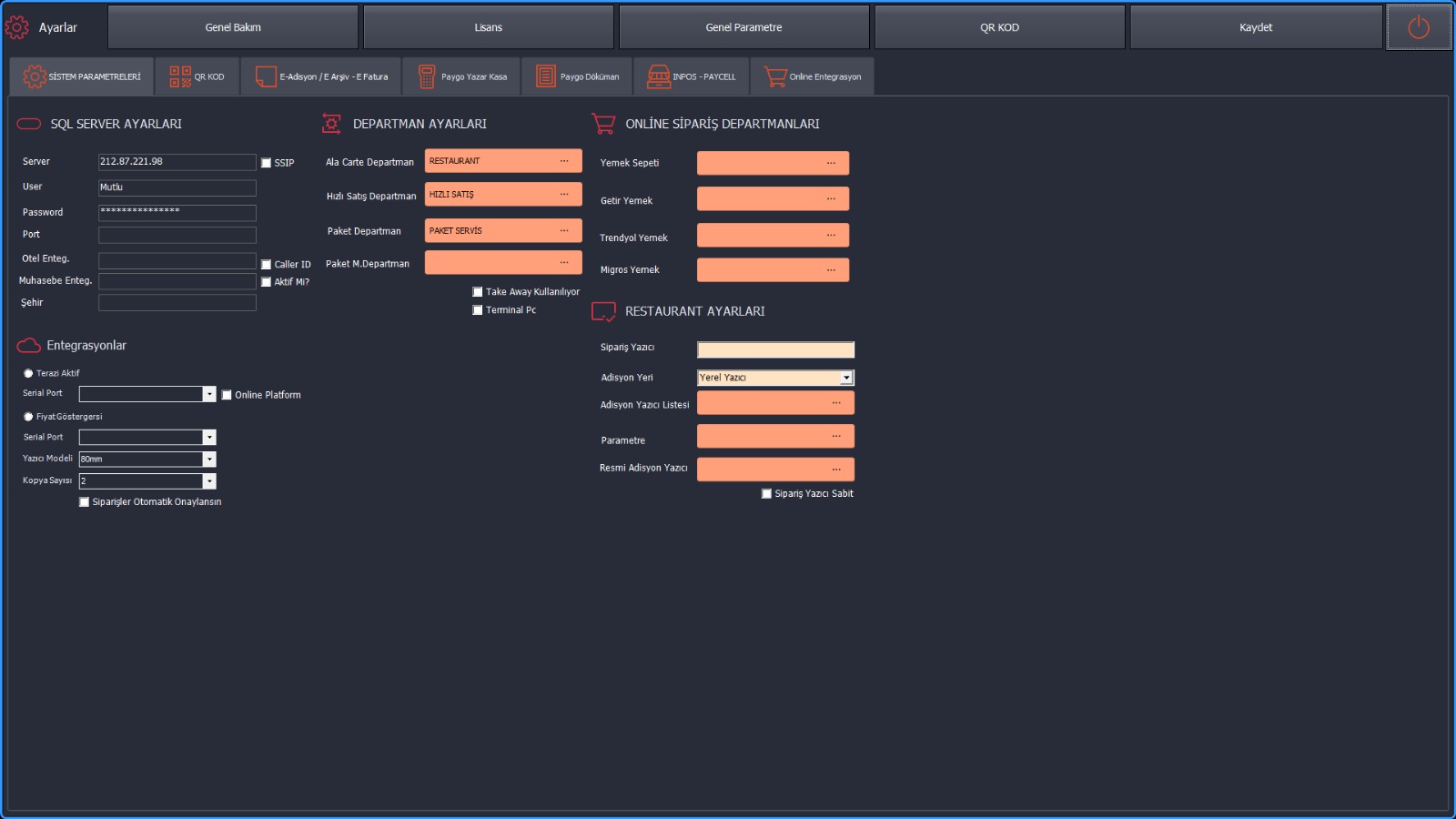Viewport: 1456px width, 819px height.
Task: Open the Paygo Döküman document icon
Action: click(545, 76)
